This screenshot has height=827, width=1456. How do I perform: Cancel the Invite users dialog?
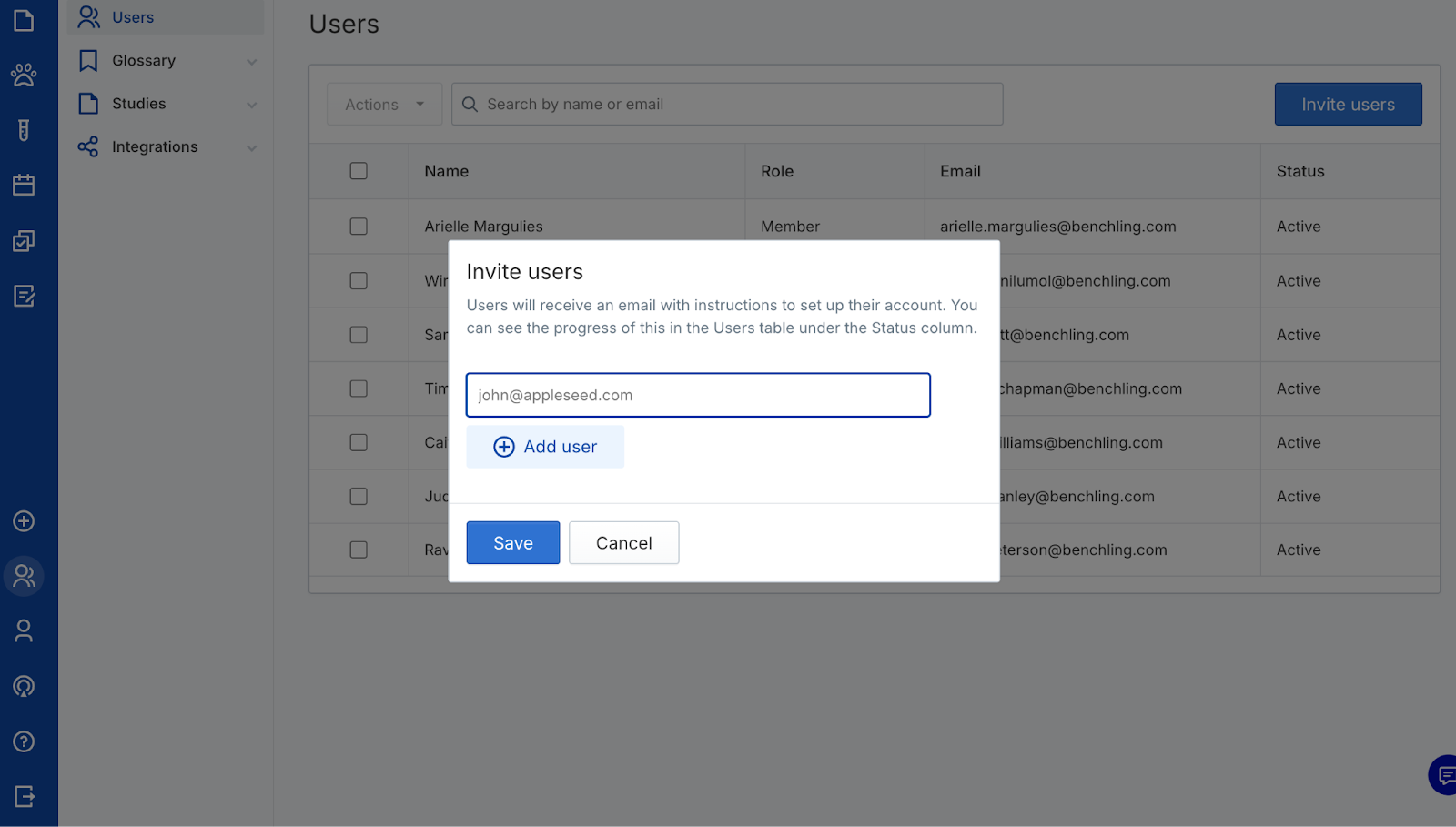[623, 543]
